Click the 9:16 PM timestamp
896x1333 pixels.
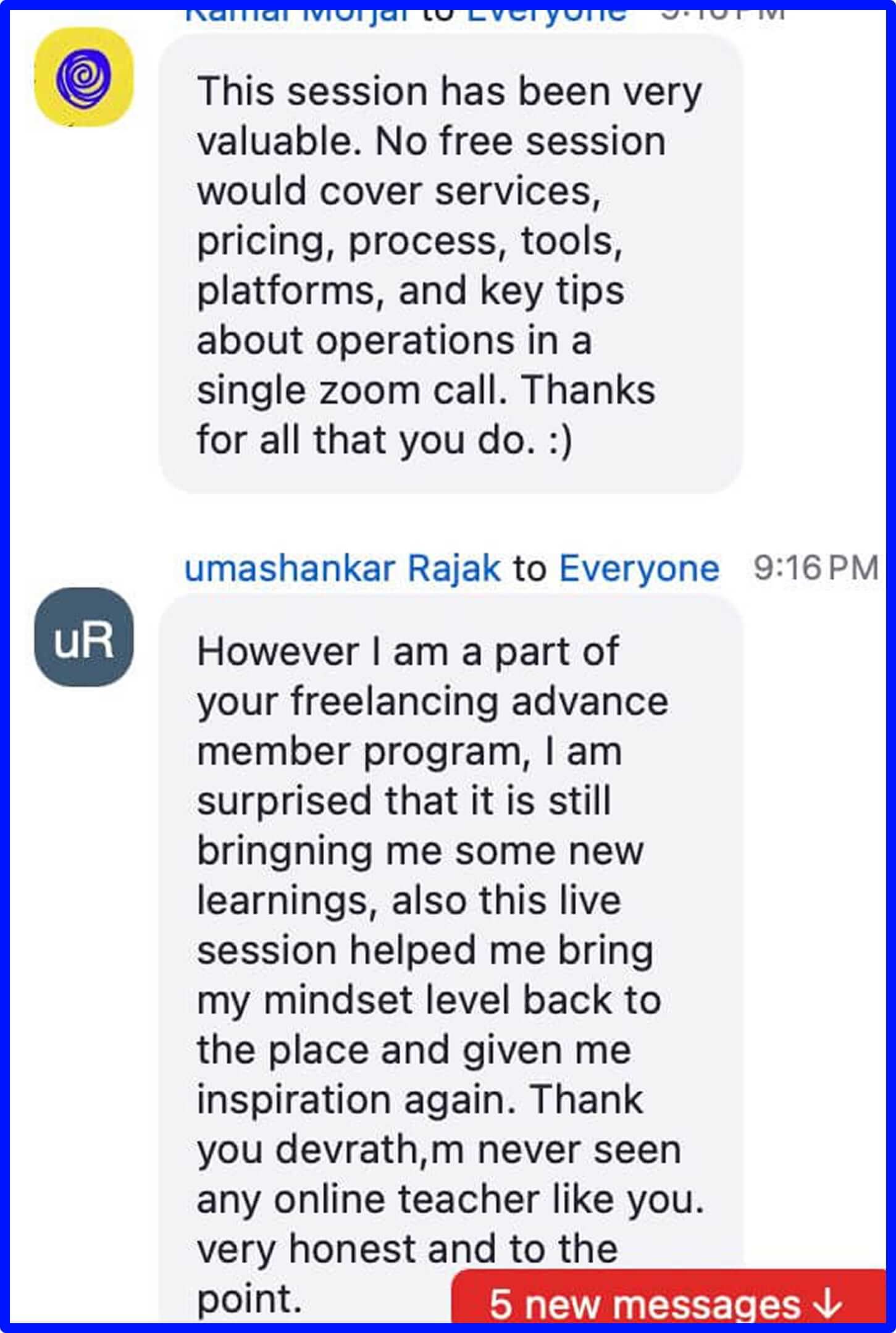[815, 568]
